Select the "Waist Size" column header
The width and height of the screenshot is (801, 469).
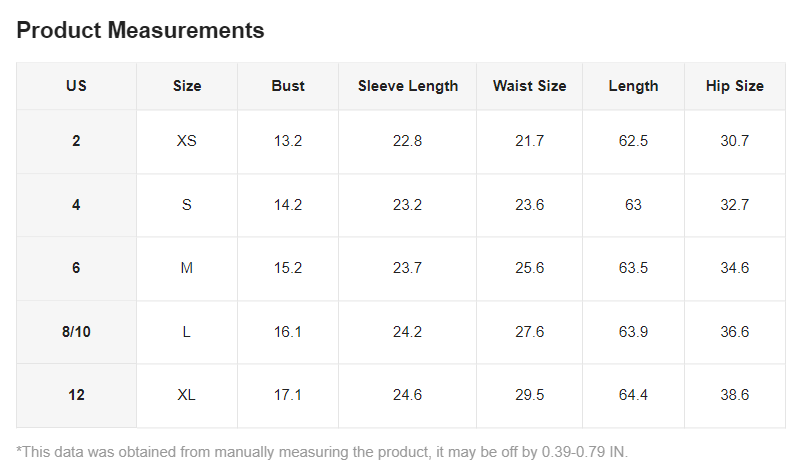coord(529,86)
